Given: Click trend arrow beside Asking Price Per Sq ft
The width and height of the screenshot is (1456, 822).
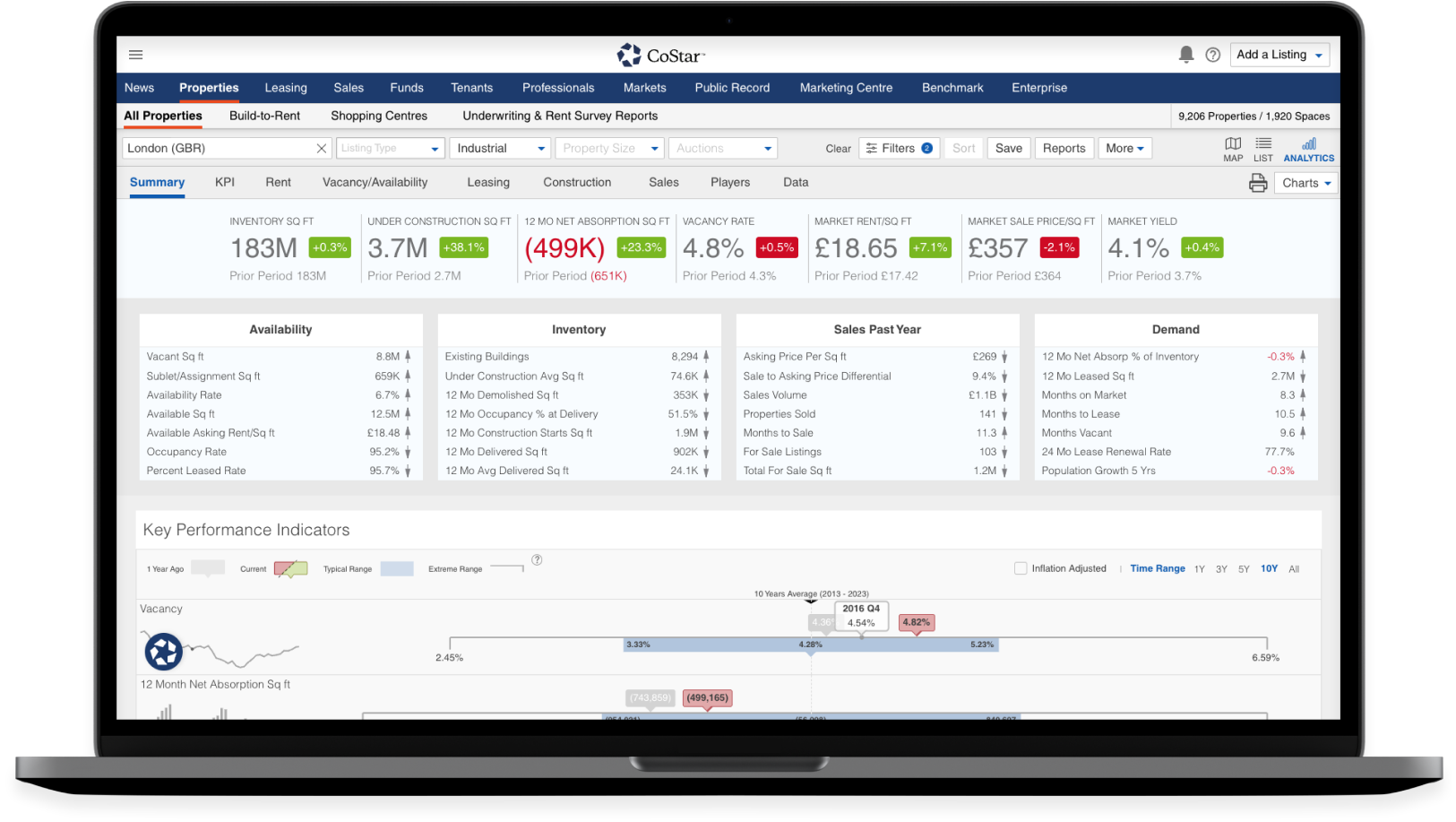Looking at the screenshot, I should [1004, 357].
